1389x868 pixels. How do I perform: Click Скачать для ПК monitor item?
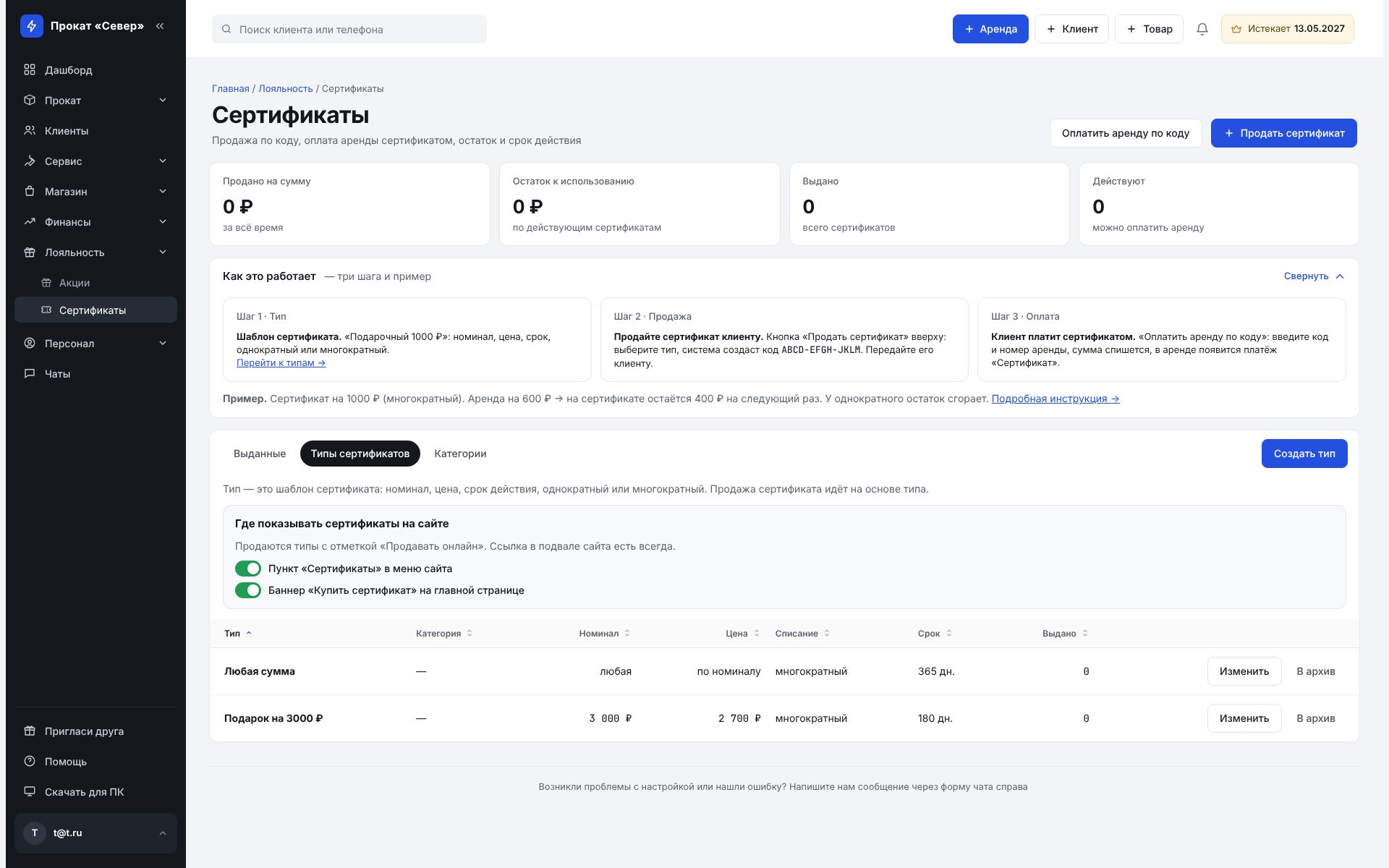(95, 792)
